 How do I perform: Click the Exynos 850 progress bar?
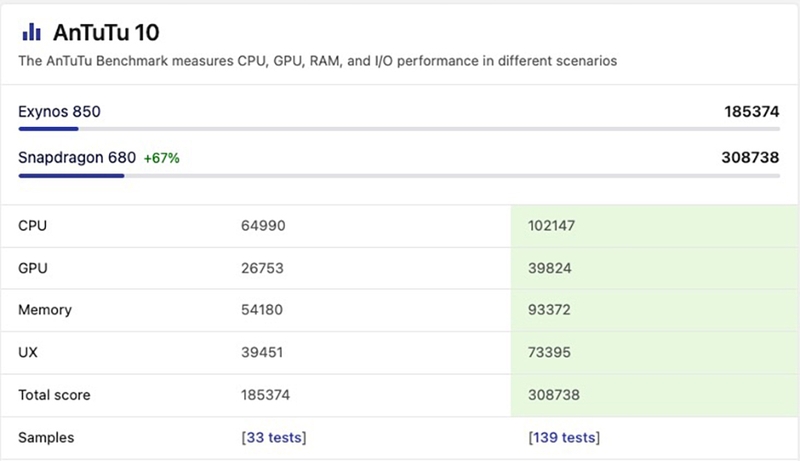coord(399,129)
